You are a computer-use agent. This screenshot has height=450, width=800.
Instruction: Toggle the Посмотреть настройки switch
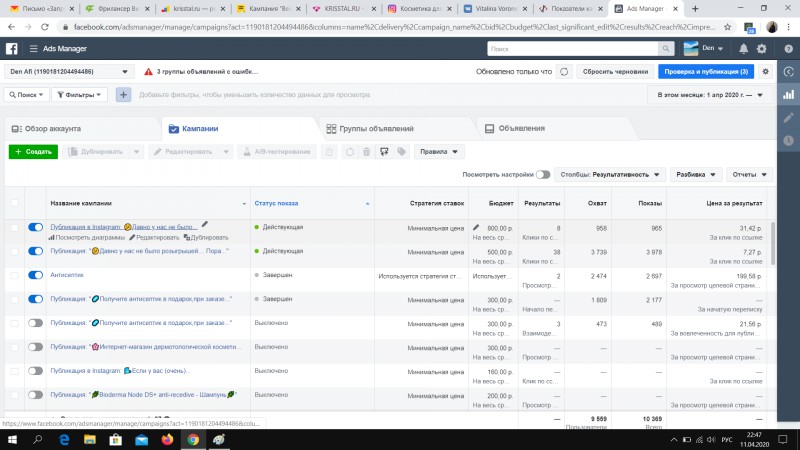point(543,174)
